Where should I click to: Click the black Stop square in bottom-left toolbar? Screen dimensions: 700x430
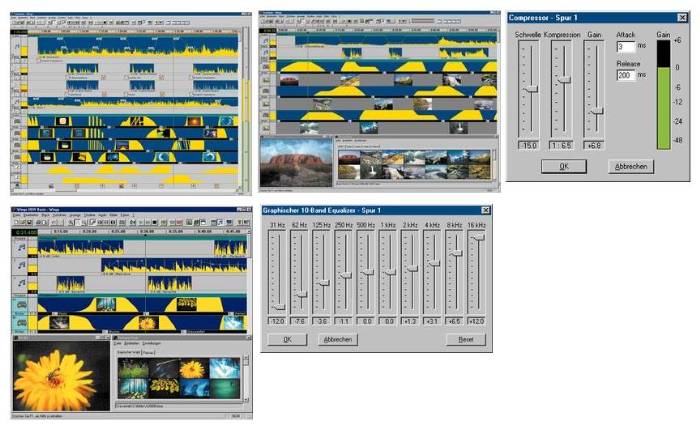pyautogui.click(x=154, y=222)
